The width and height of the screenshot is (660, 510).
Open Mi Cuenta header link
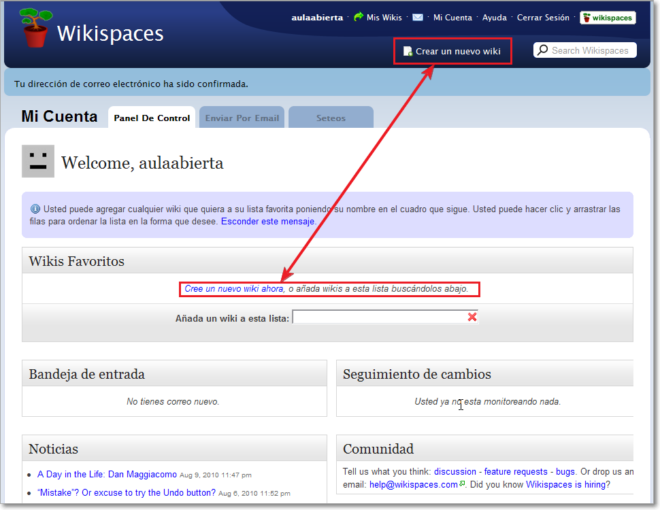point(452,18)
